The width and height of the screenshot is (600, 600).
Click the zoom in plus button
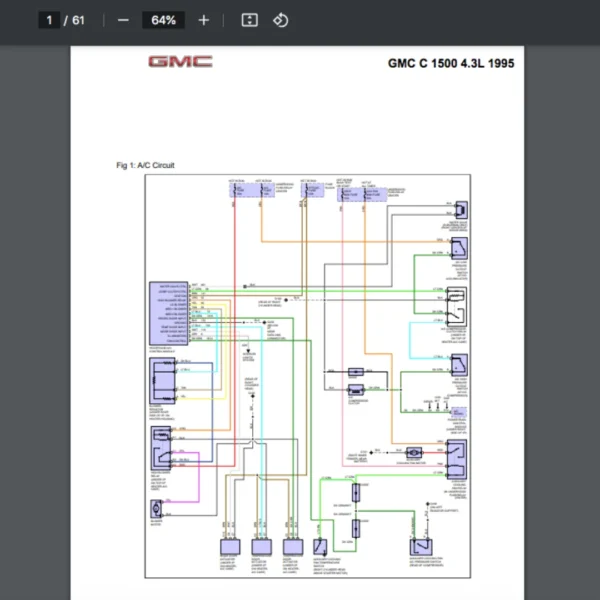click(x=204, y=20)
